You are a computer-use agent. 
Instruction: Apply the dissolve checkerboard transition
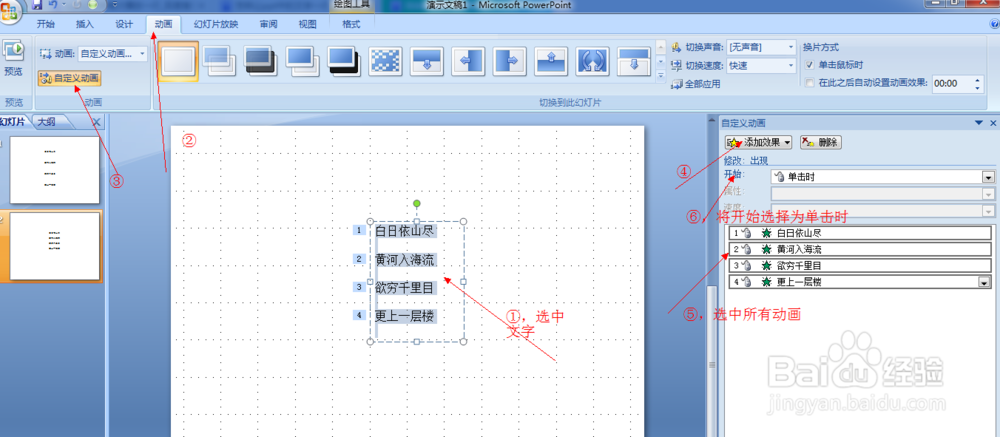pyautogui.click(x=385, y=61)
